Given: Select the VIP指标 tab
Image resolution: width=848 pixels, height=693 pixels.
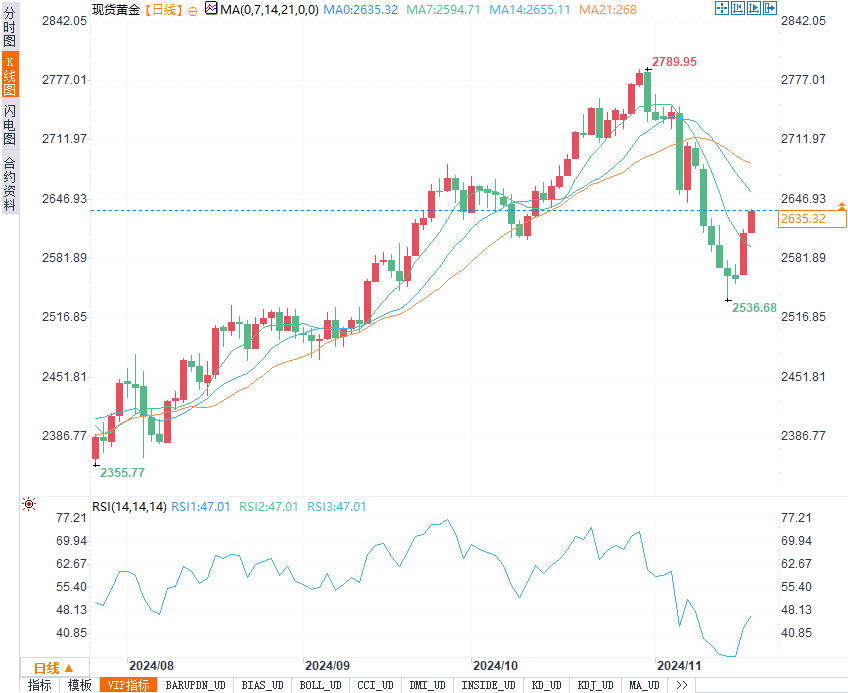Looking at the screenshot, I should coord(128,685).
